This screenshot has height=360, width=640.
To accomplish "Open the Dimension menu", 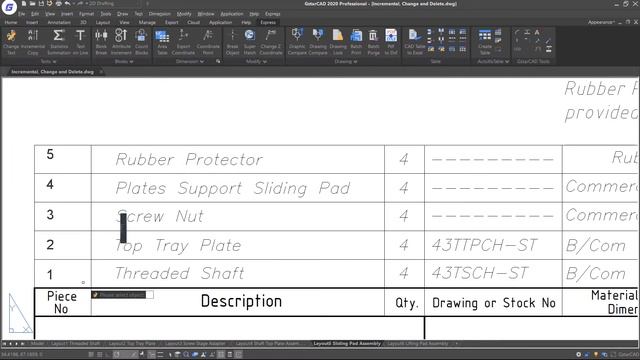I will click(x=160, y=14).
